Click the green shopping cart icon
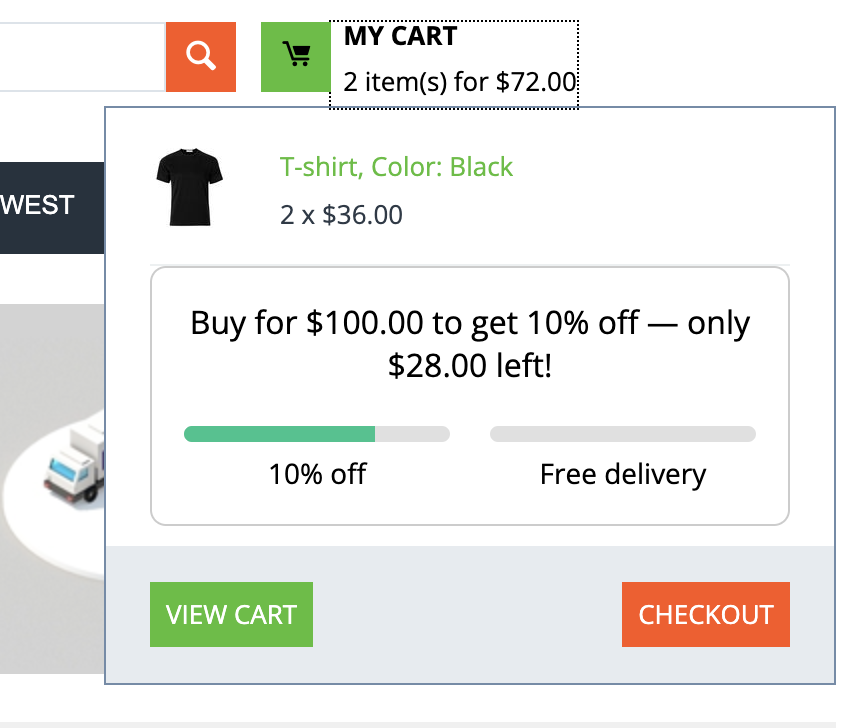The width and height of the screenshot is (866, 728). [x=295, y=57]
